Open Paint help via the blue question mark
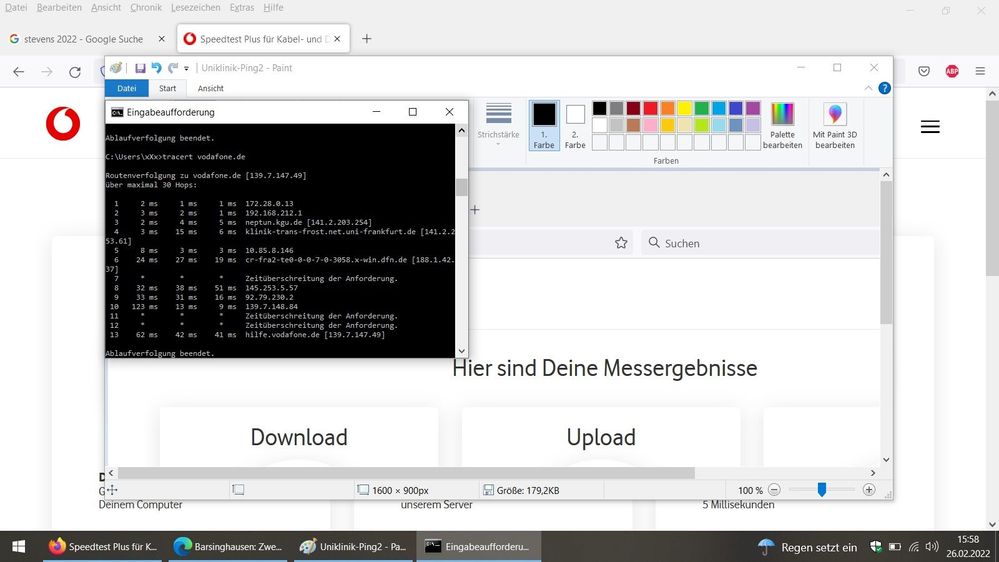 884,88
